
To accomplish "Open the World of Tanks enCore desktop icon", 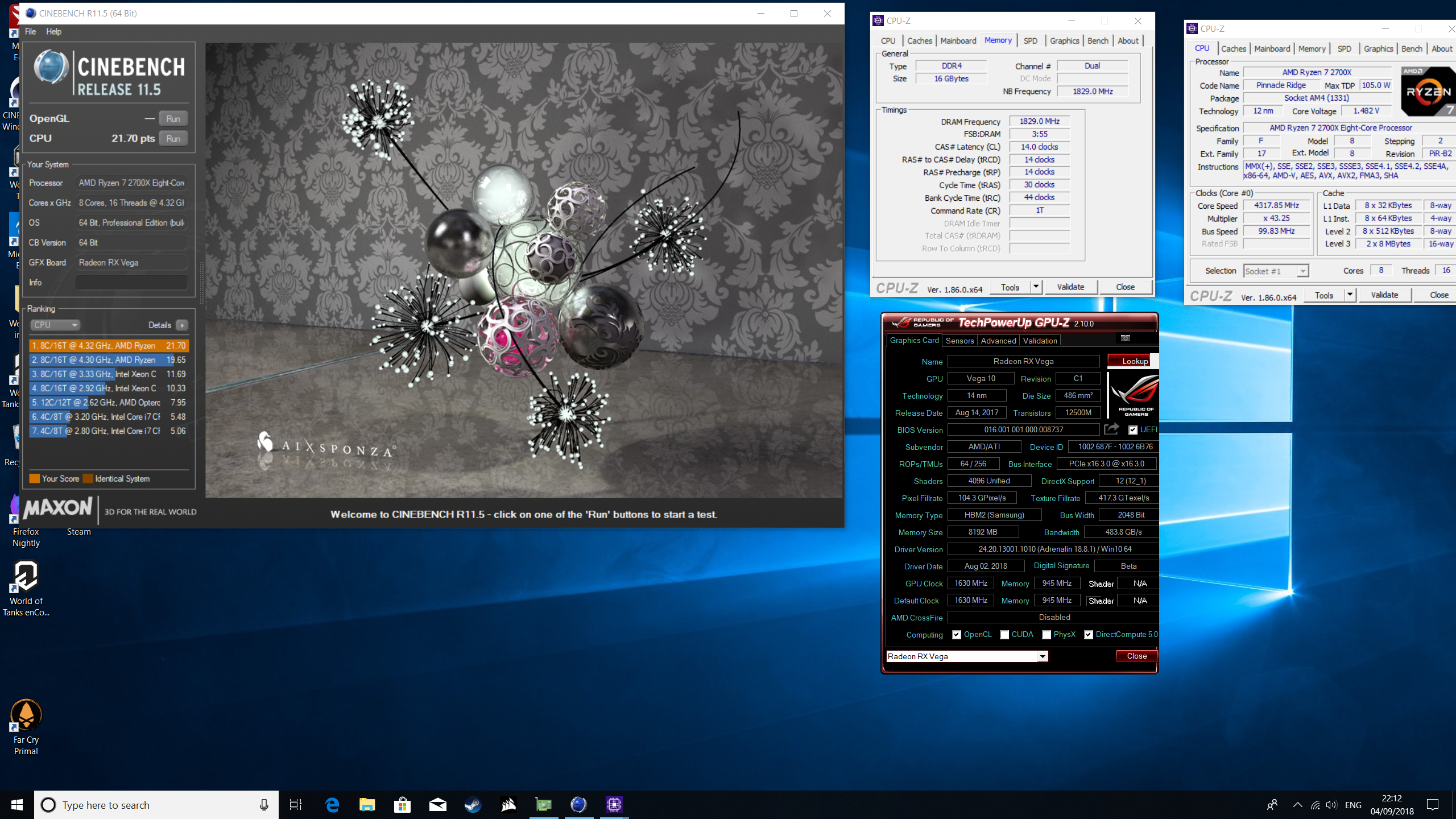I will 26,588.
